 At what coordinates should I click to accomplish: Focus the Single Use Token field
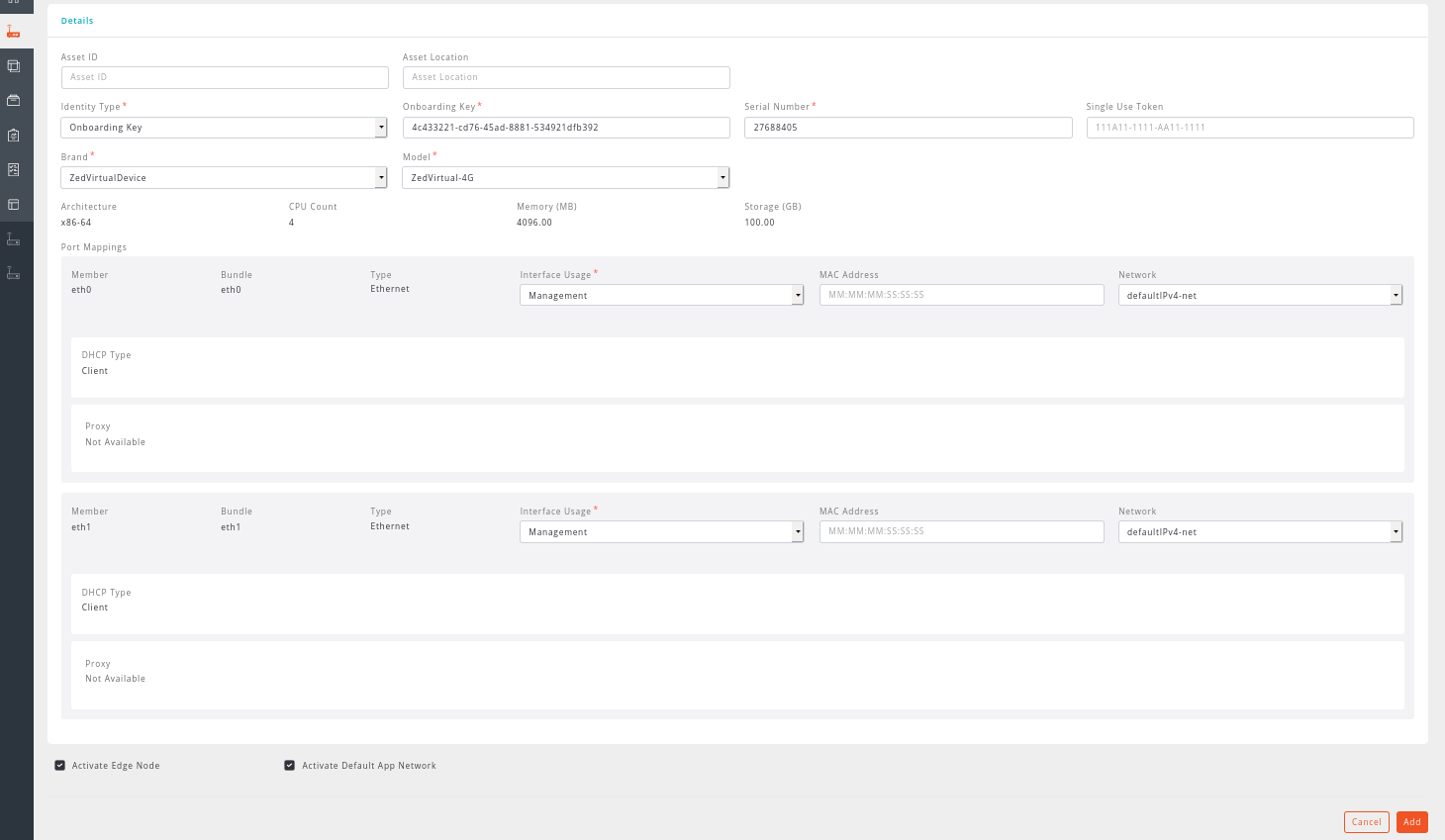tap(1249, 128)
